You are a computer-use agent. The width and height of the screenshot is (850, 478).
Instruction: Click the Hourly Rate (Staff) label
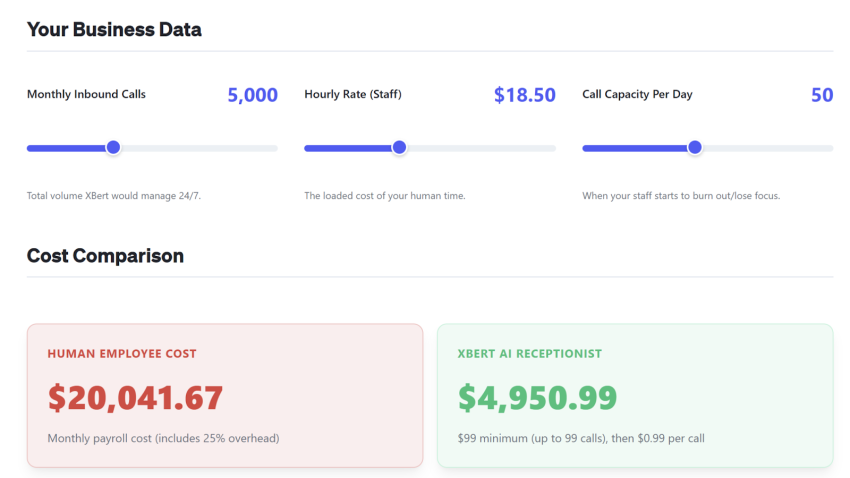click(353, 95)
